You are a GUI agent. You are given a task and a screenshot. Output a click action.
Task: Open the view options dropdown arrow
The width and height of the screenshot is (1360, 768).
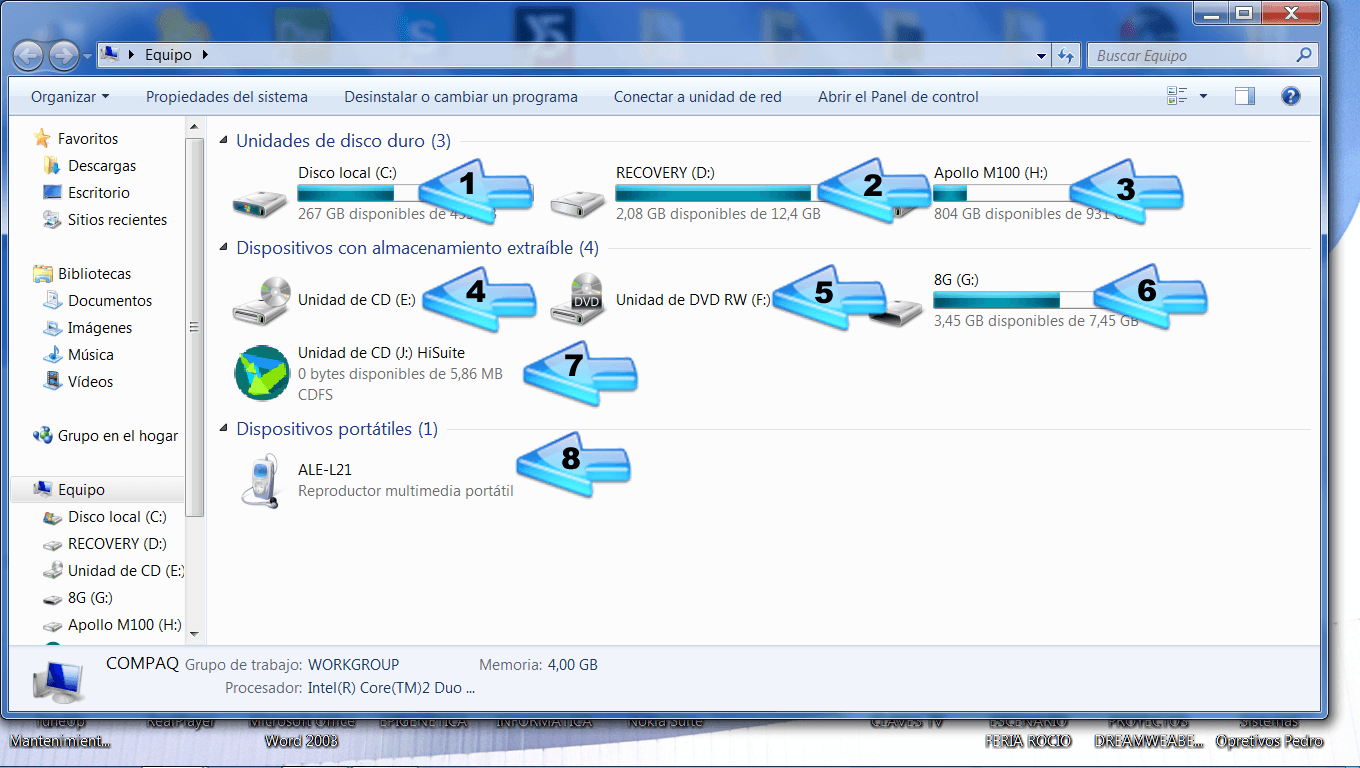pos(1203,96)
